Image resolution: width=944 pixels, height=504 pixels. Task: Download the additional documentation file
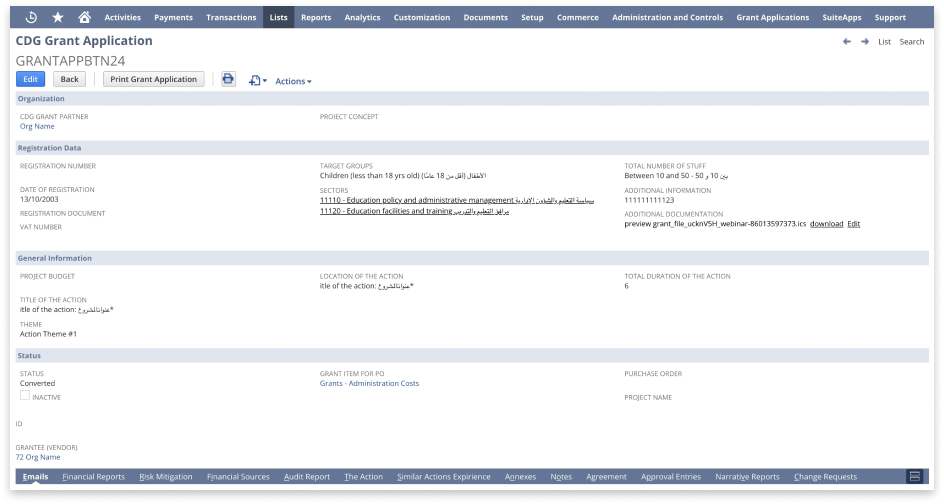coord(826,224)
